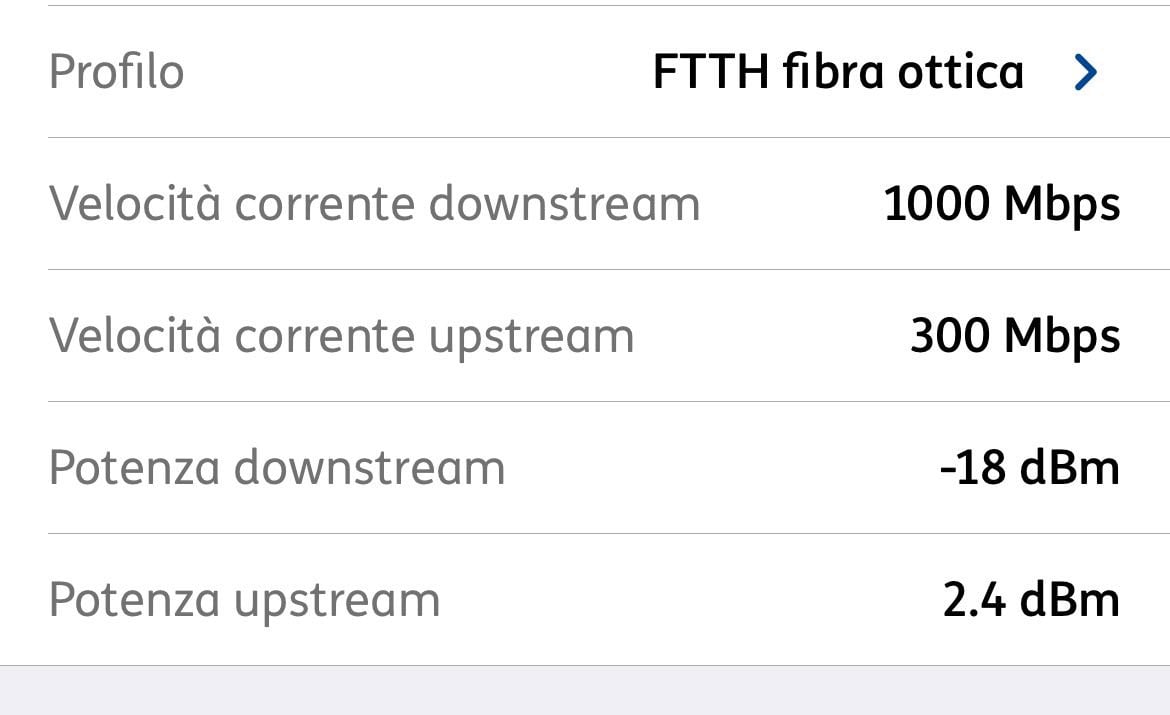Click the word downstream in Velocità corrente row

tap(564, 204)
